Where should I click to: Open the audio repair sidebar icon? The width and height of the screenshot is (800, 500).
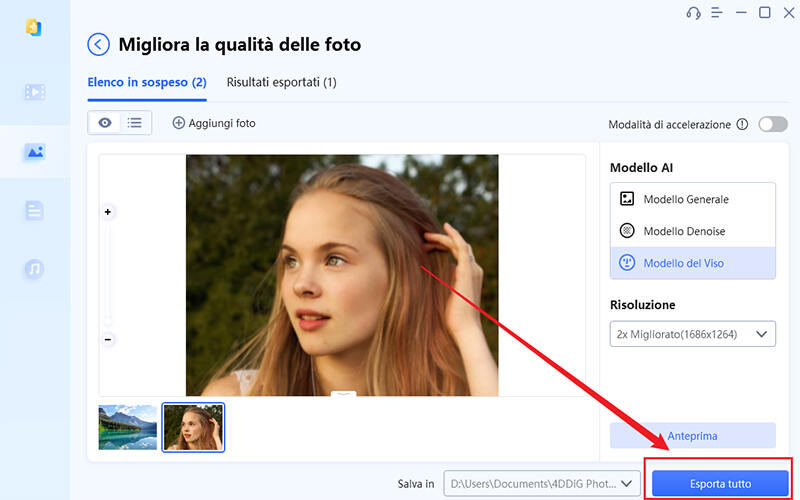pyautogui.click(x=35, y=269)
